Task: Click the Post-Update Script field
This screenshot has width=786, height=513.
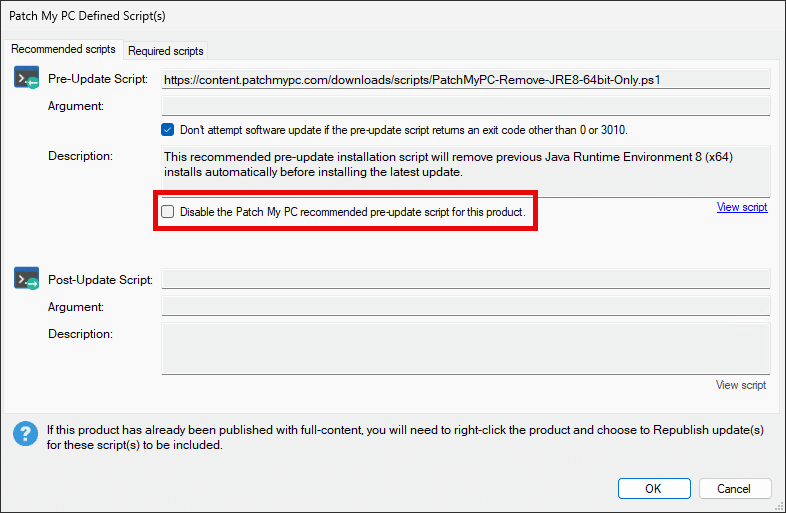Action: coord(465,279)
